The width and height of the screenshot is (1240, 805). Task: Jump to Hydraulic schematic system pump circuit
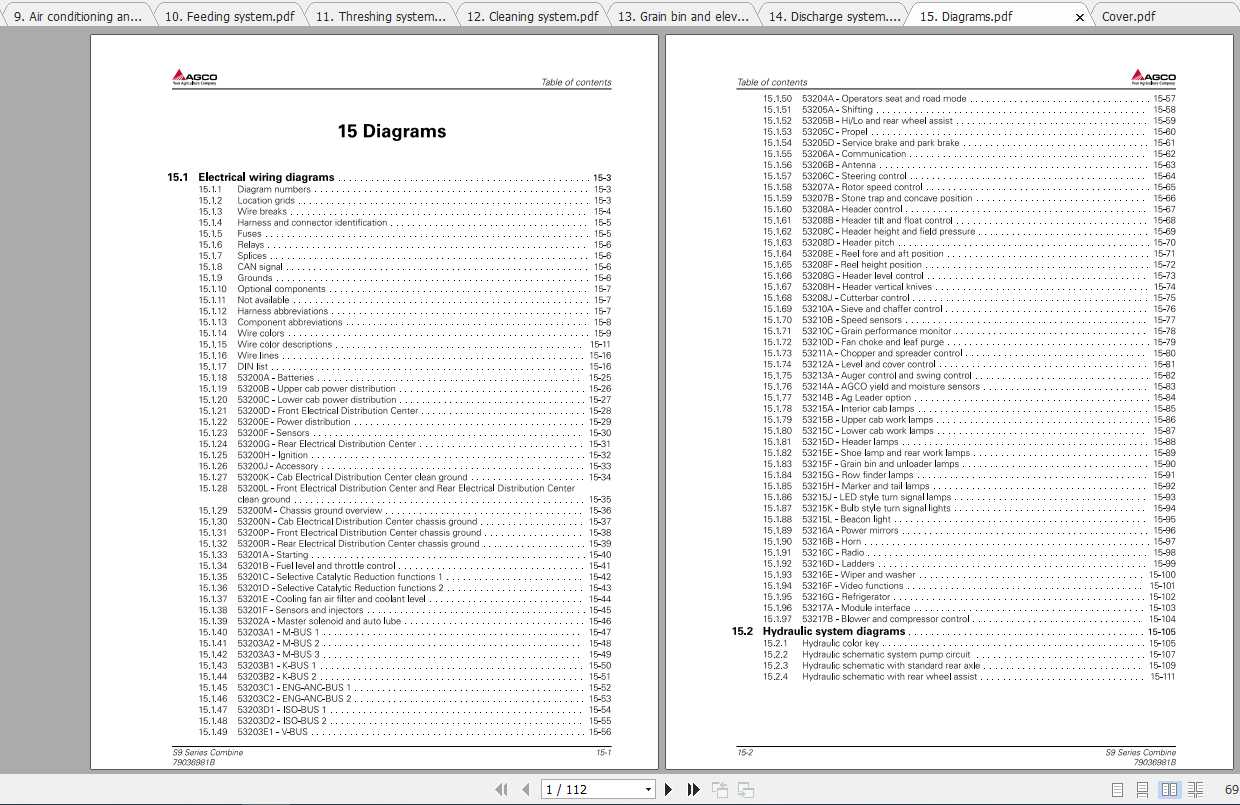pyautogui.click(x=886, y=655)
